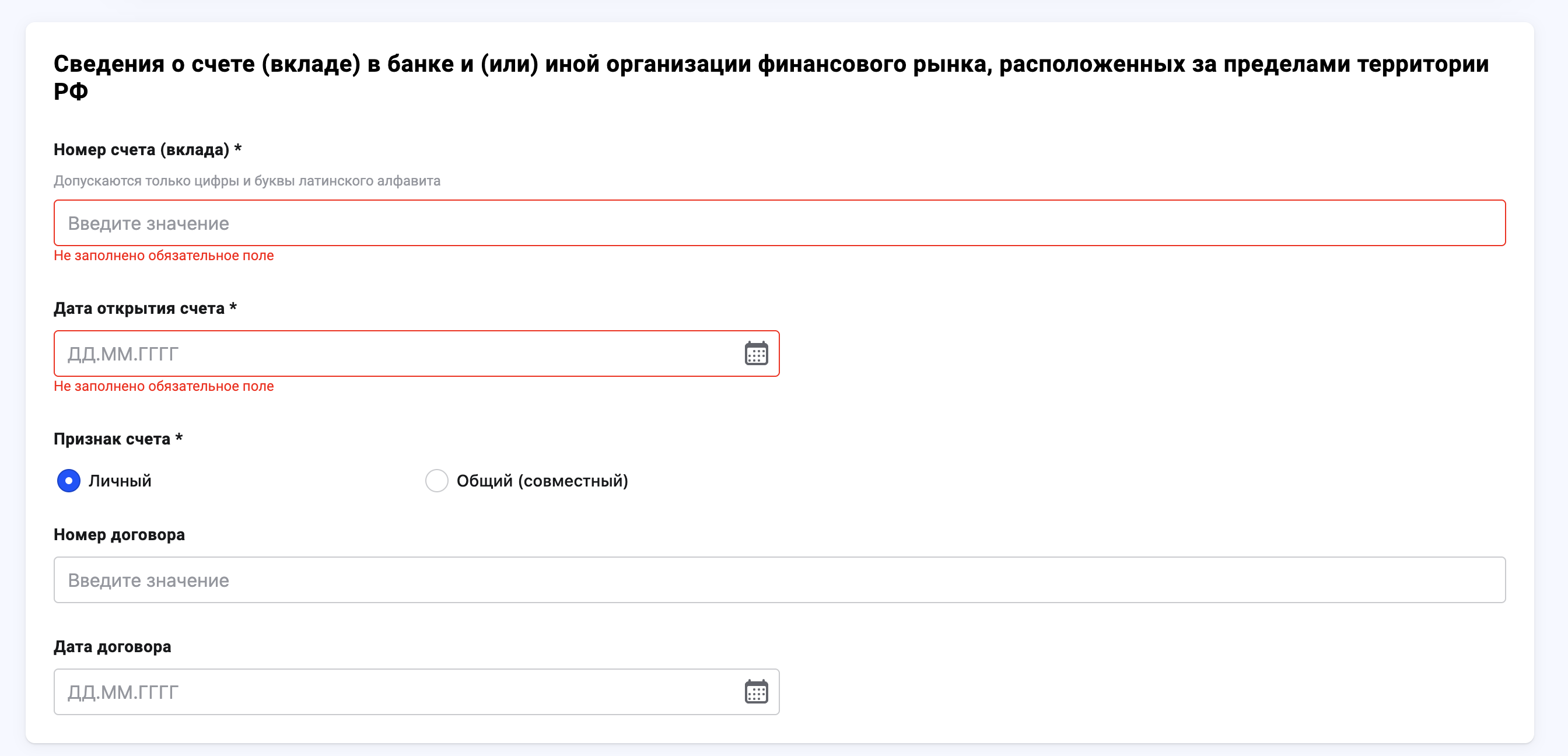Focus the Дата открытия счета date field
Viewport: 1568px width, 756px height.
(x=416, y=353)
